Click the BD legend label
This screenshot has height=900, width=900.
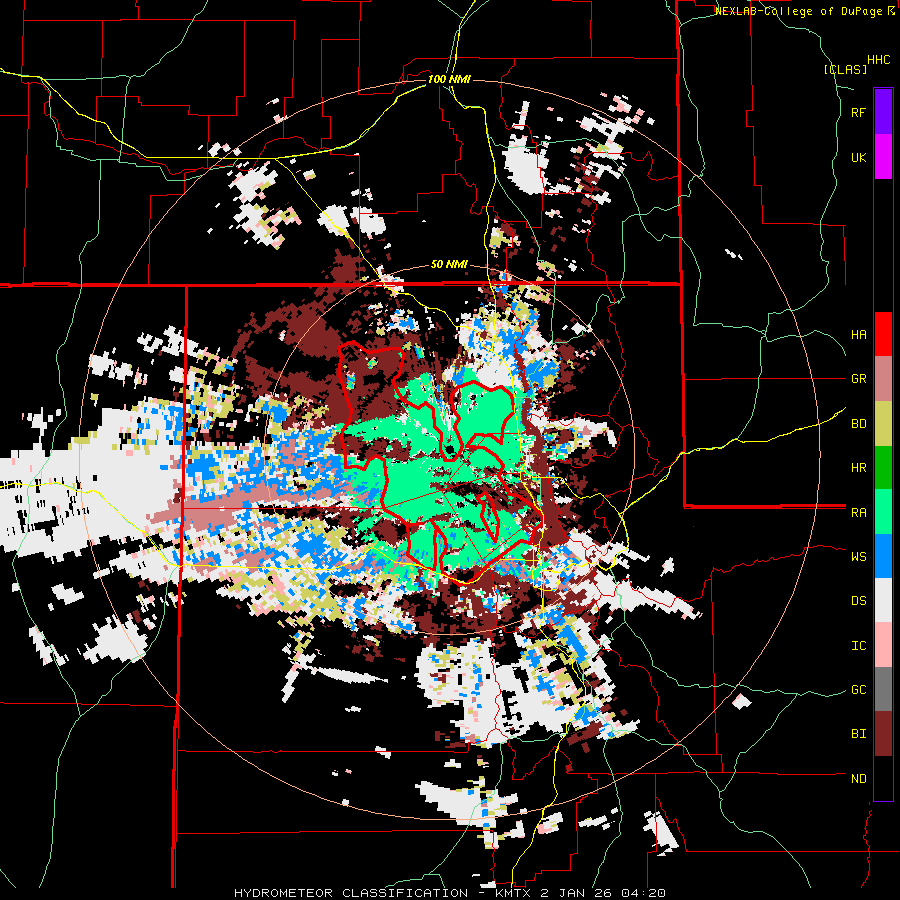(858, 424)
